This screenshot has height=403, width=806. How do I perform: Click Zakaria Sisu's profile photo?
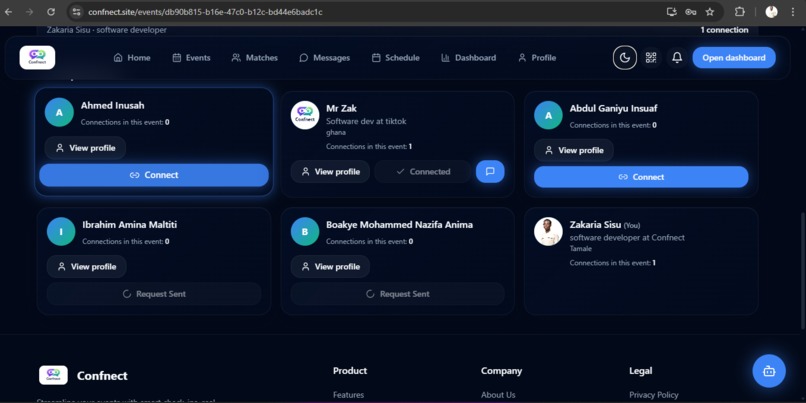coord(548,231)
